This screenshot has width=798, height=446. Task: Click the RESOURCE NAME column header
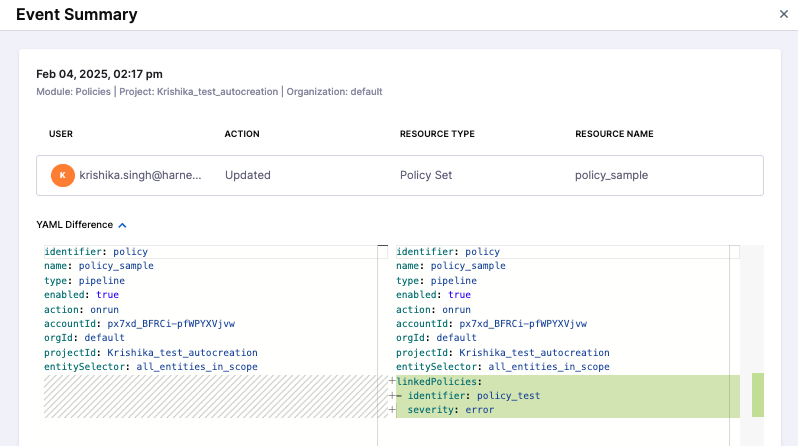tap(614, 134)
